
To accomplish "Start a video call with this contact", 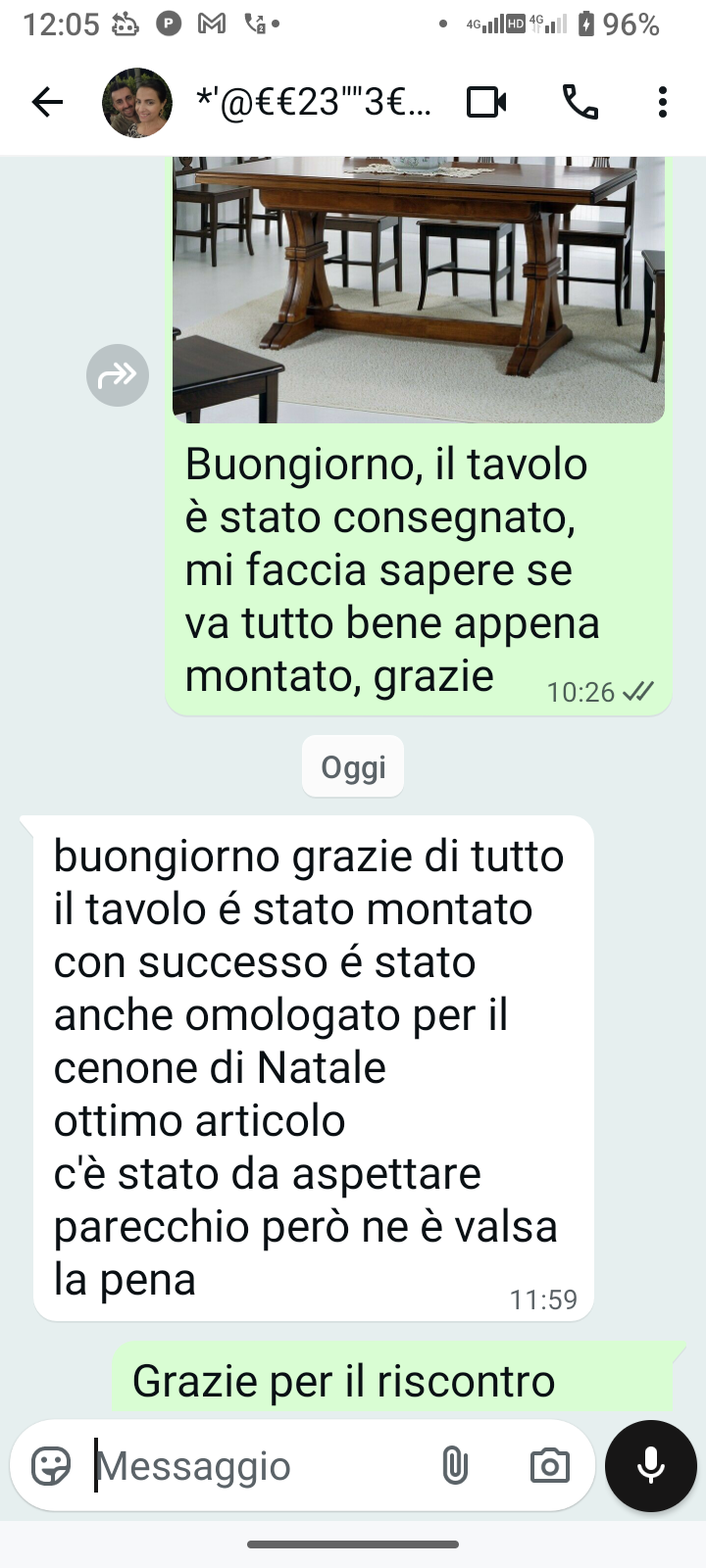I will click(x=486, y=102).
